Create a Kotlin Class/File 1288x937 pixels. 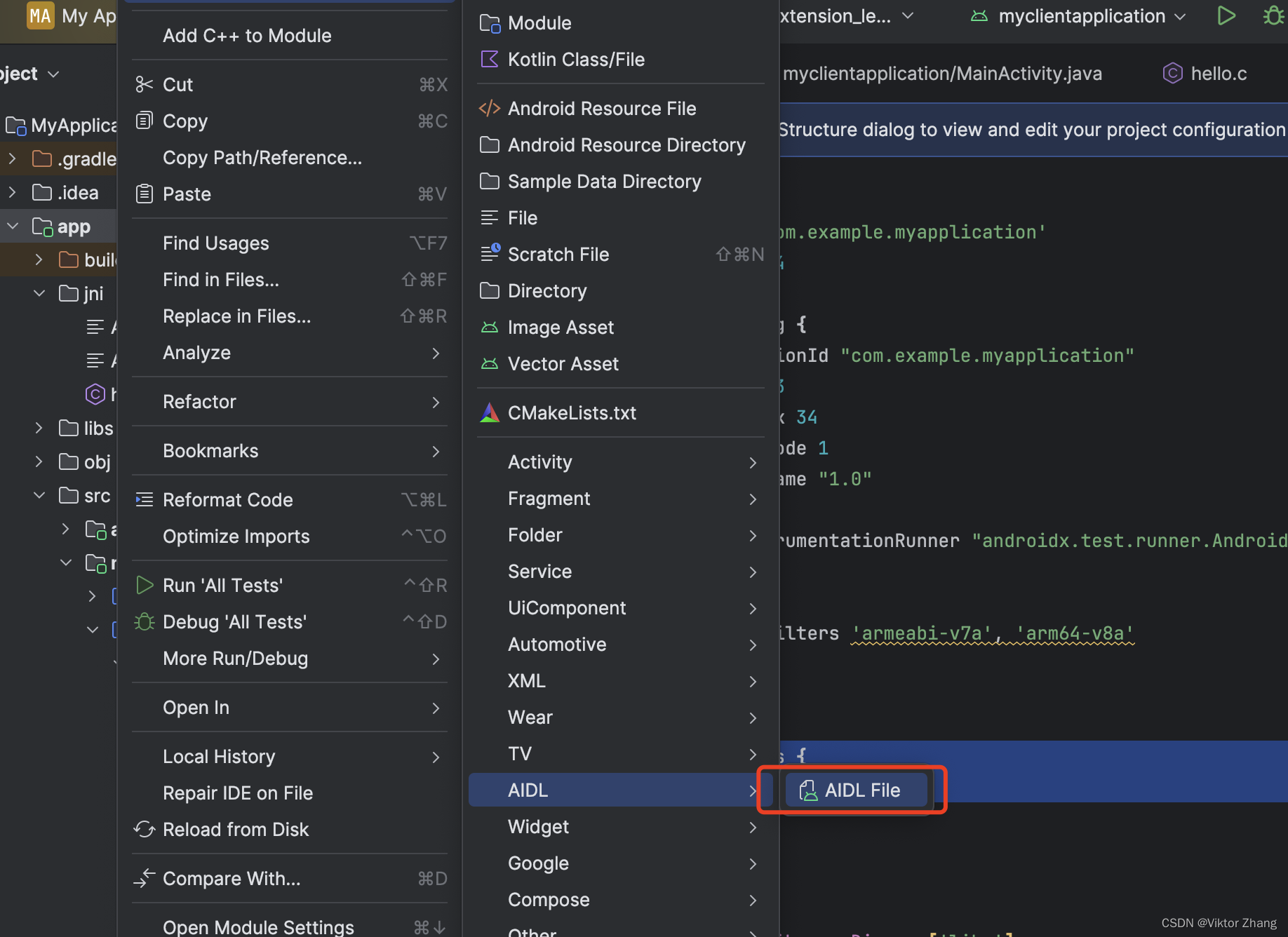coord(575,59)
